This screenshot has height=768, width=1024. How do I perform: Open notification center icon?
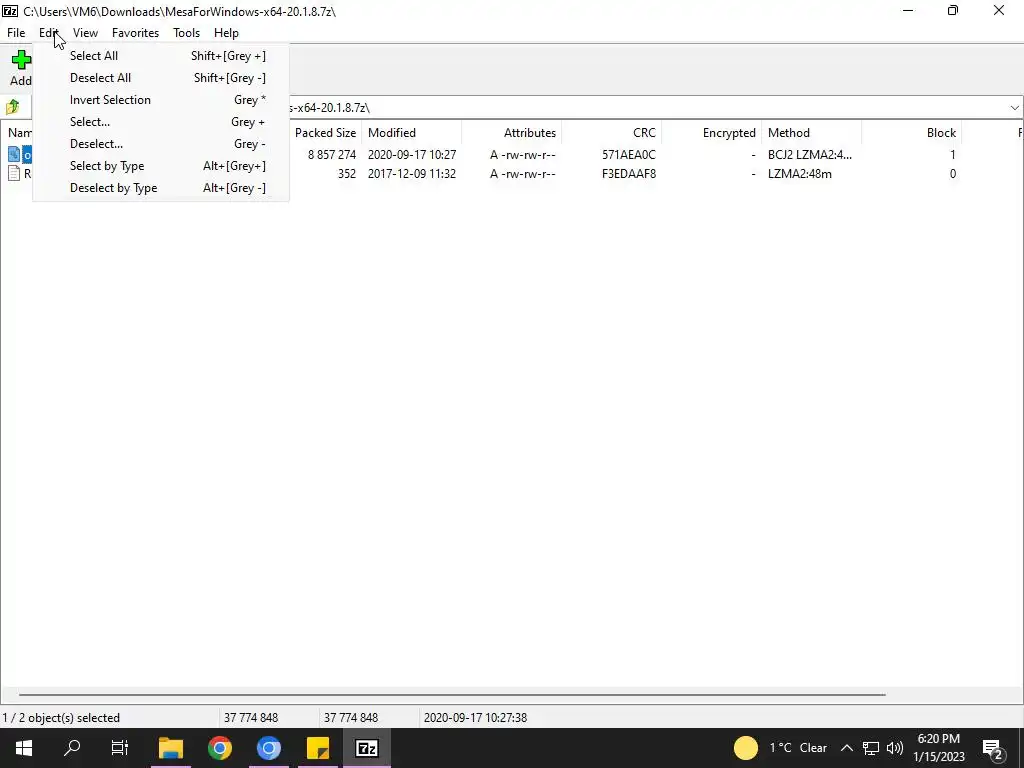(993, 748)
